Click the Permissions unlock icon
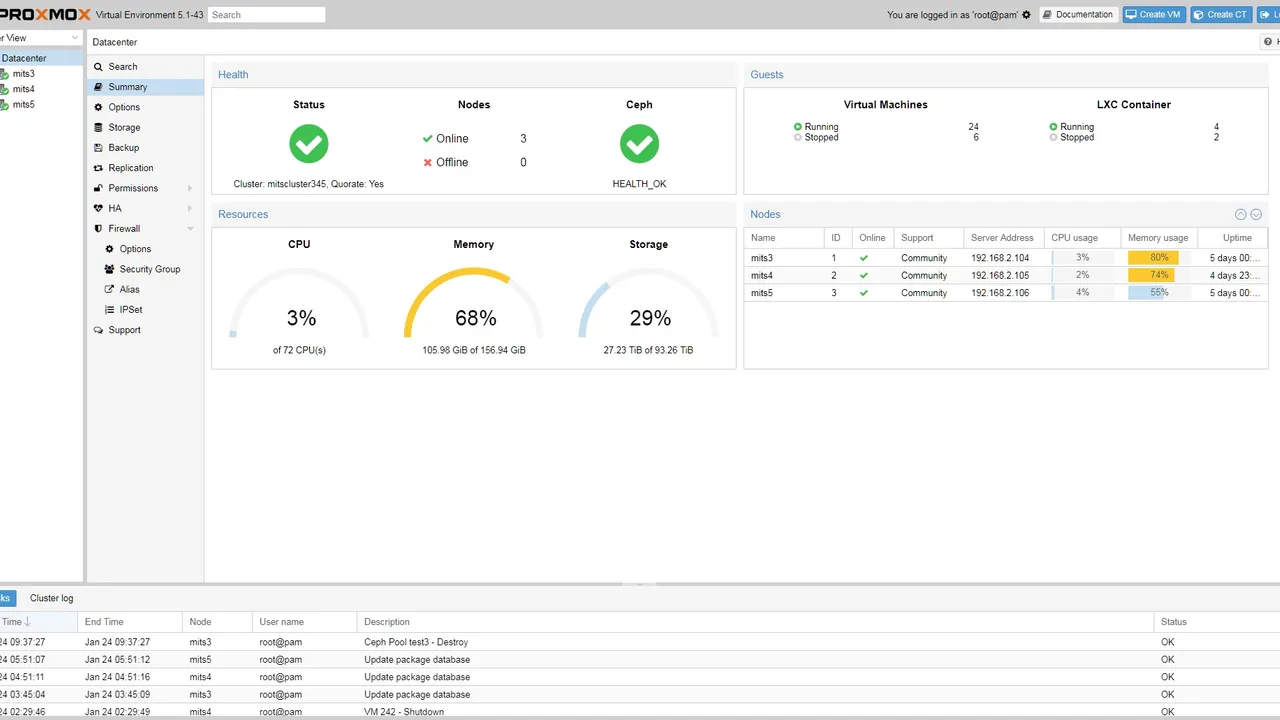 (x=98, y=188)
